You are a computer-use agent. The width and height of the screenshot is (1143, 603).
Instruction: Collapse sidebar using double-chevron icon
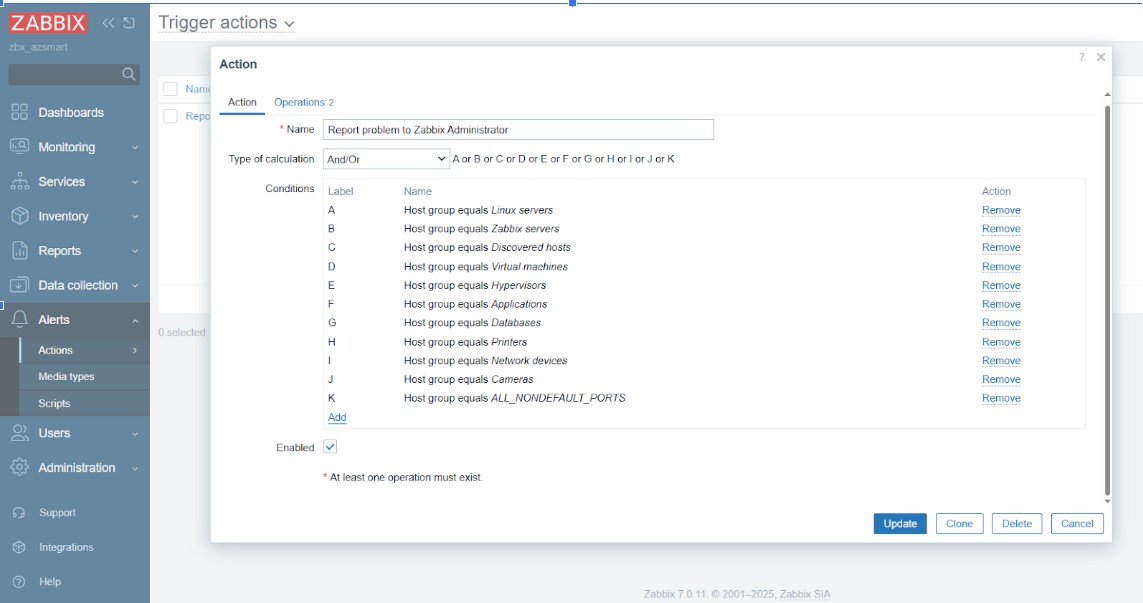(108, 23)
